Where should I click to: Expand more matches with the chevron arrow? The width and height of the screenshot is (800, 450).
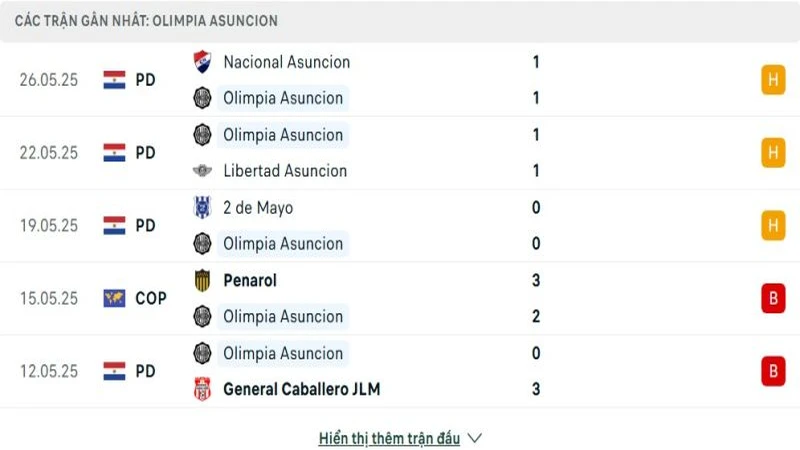click(475, 438)
